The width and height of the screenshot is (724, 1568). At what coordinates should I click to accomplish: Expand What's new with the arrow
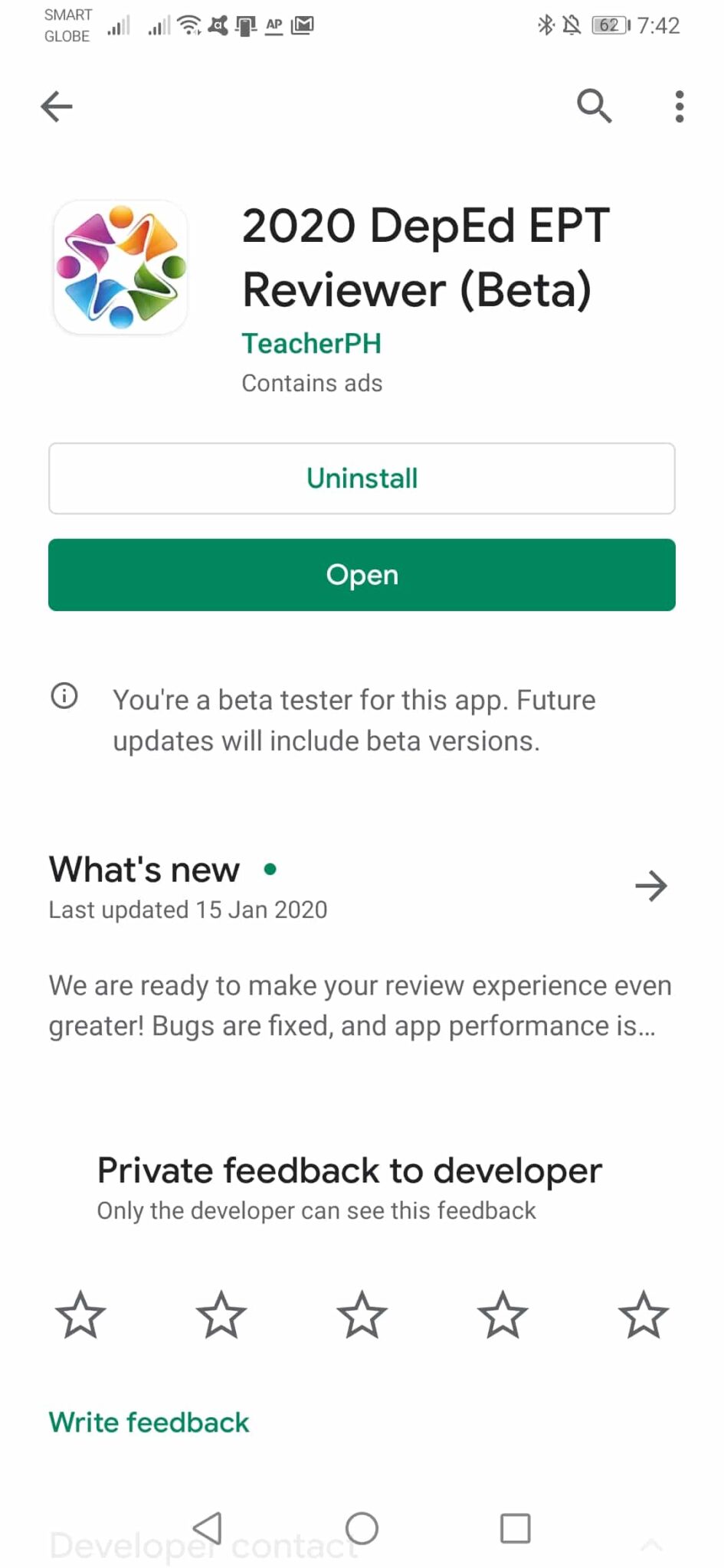pos(651,886)
